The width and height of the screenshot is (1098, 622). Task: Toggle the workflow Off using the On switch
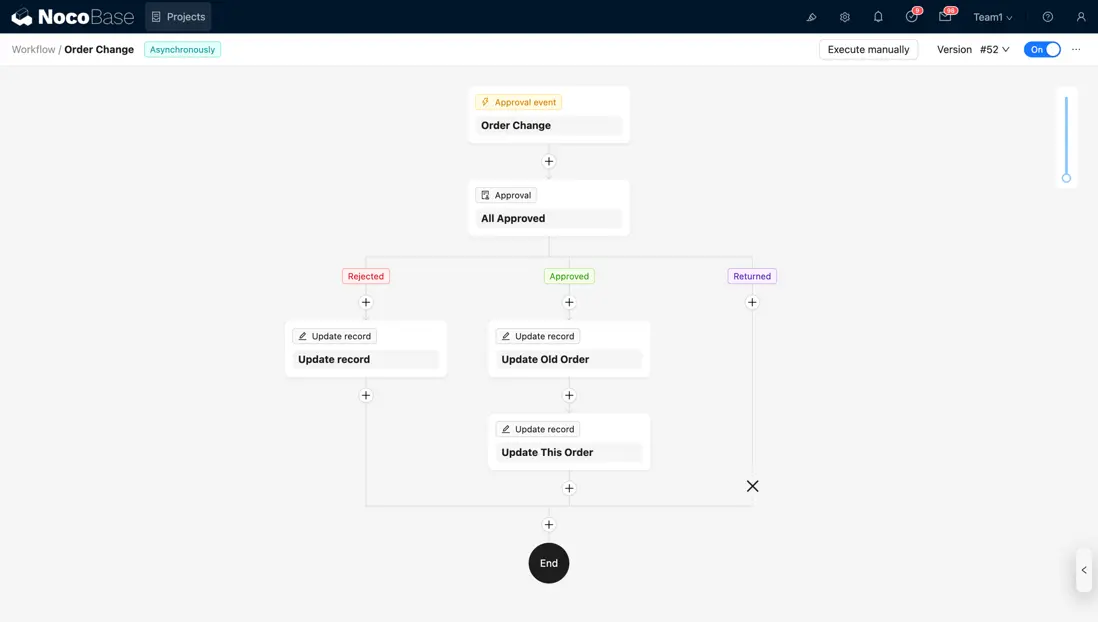pyautogui.click(x=1042, y=48)
